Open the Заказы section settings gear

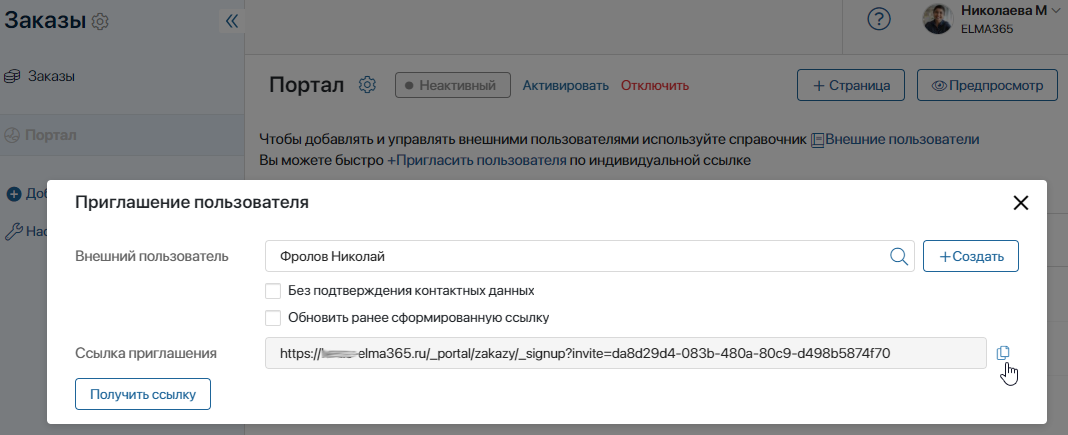click(x=100, y=22)
